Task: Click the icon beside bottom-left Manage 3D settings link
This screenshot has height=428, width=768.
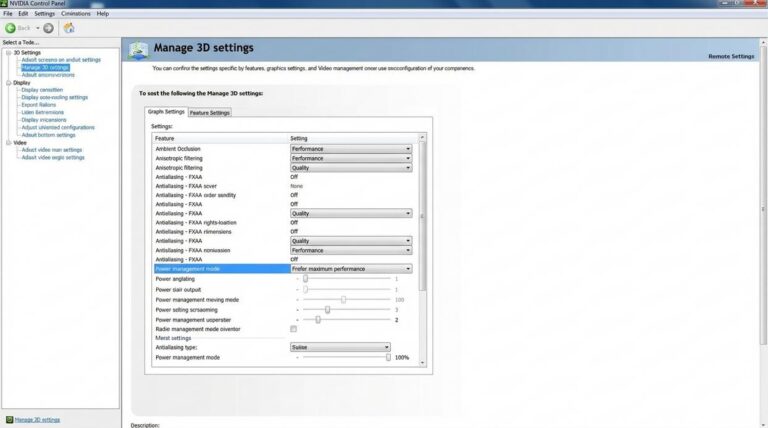Action: (x=9, y=420)
